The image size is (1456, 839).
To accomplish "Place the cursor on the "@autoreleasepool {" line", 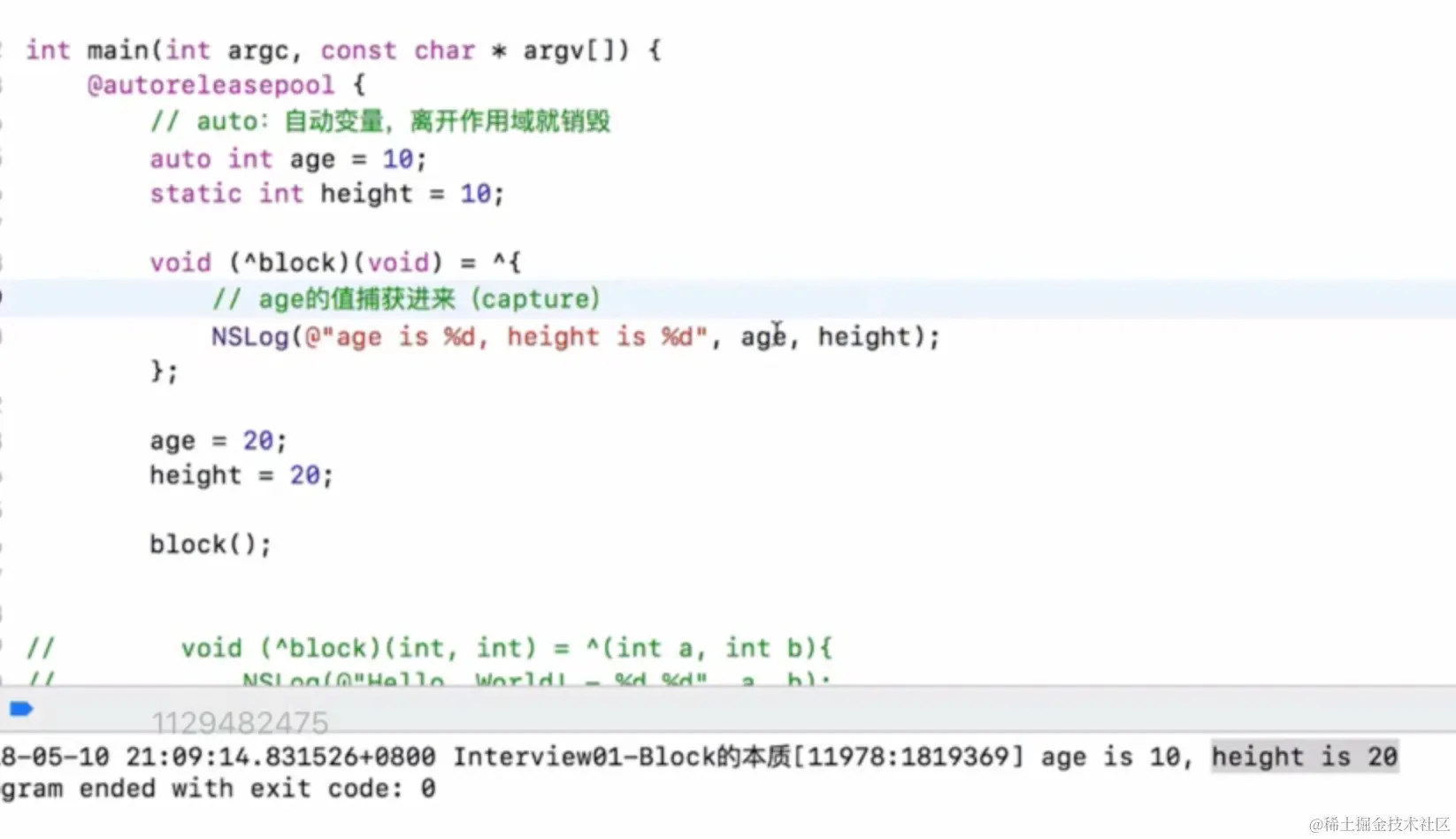I will pyautogui.click(x=226, y=85).
